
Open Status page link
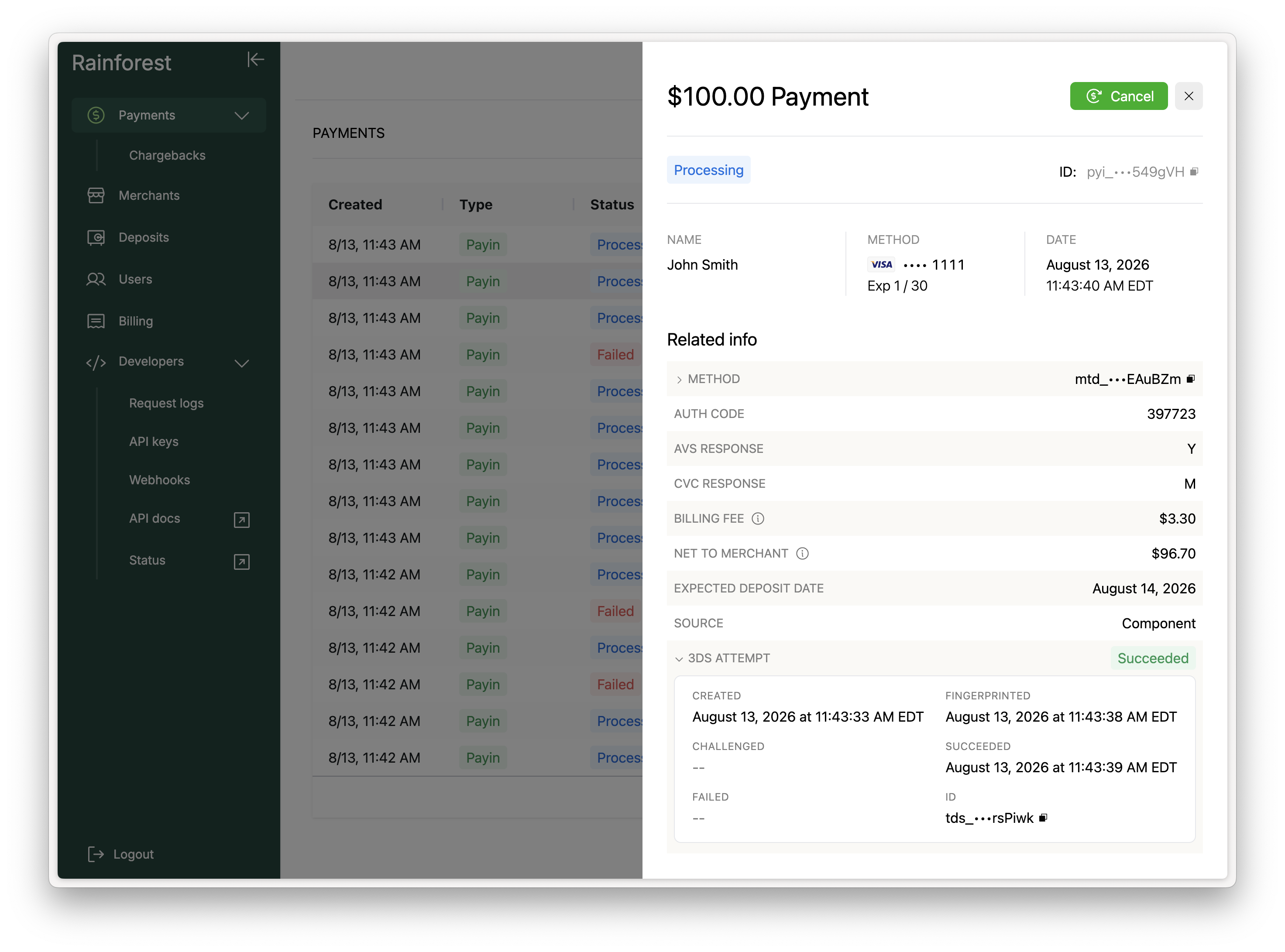[147, 561]
